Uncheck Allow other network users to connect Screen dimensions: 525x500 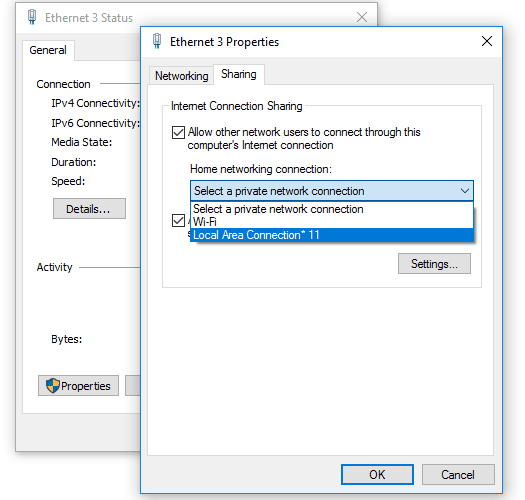[x=178, y=132]
